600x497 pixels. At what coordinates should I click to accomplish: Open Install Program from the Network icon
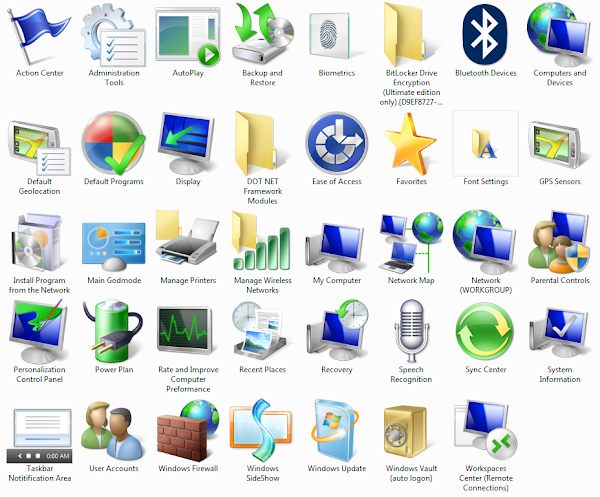coord(38,243)
